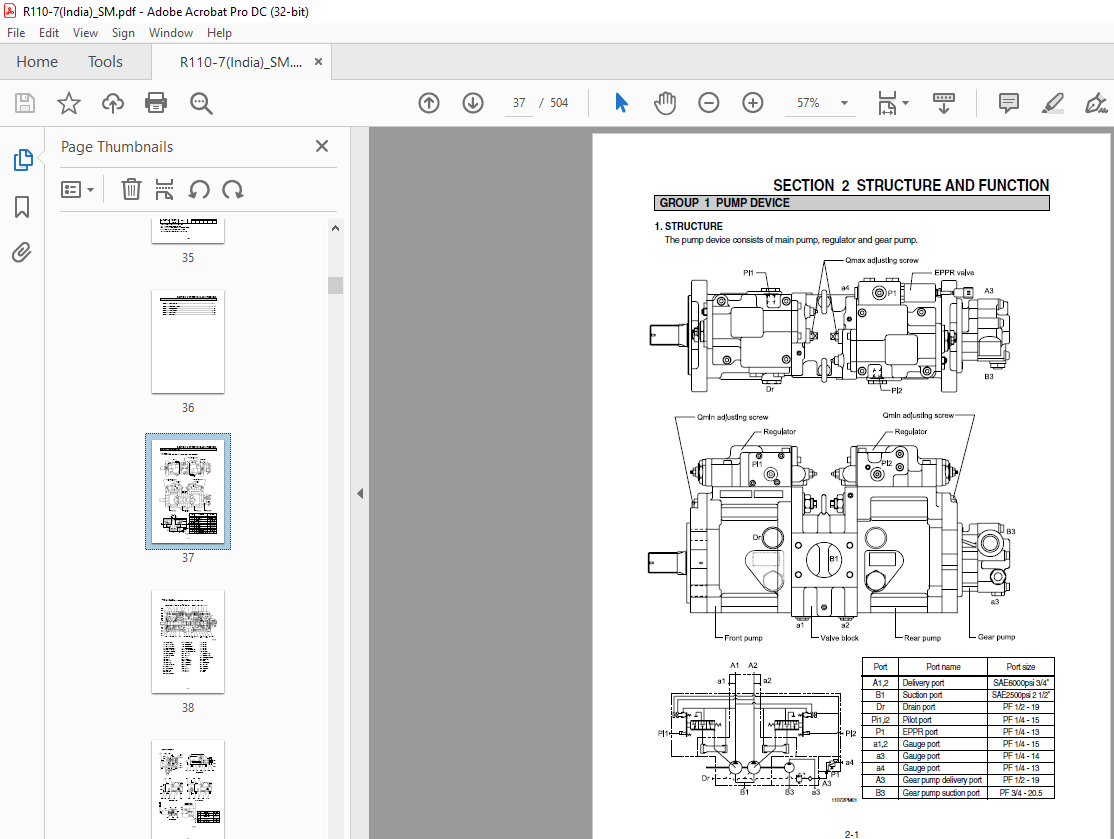Open the zoom level 57% dropdown
The image size is (1114, 839).
(845, 103)
